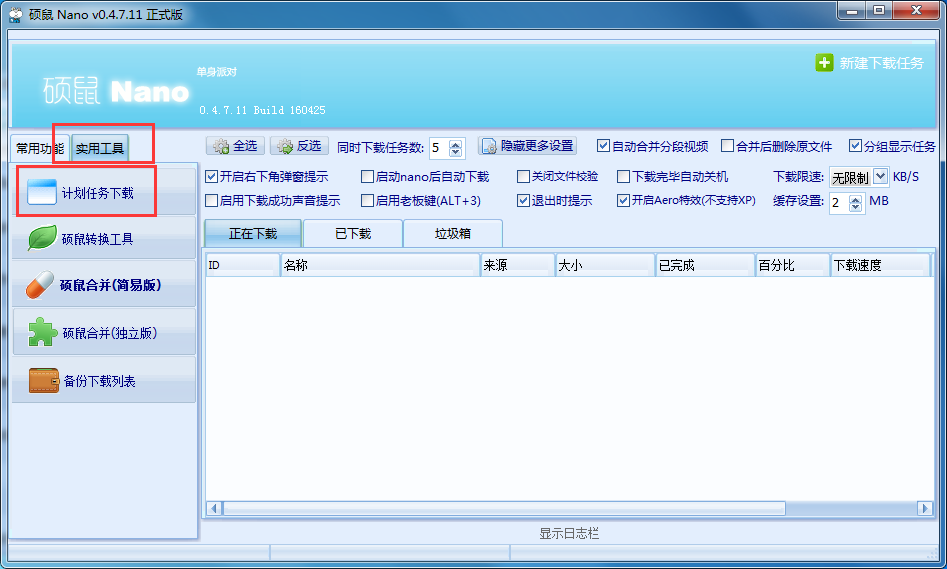Click the green plus new download icon
This screenshot has width=947, height=569.
click(824, 63)
